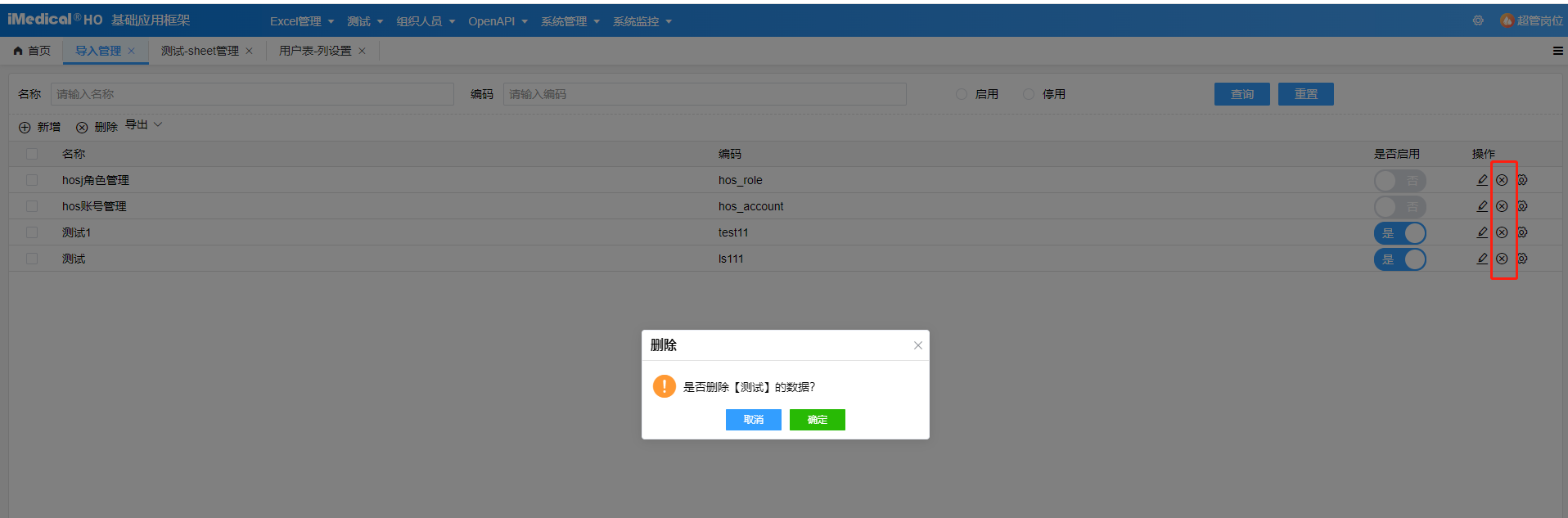
Task: Confirm deletion with the green 确定 button
Action: tap(817, 420)
